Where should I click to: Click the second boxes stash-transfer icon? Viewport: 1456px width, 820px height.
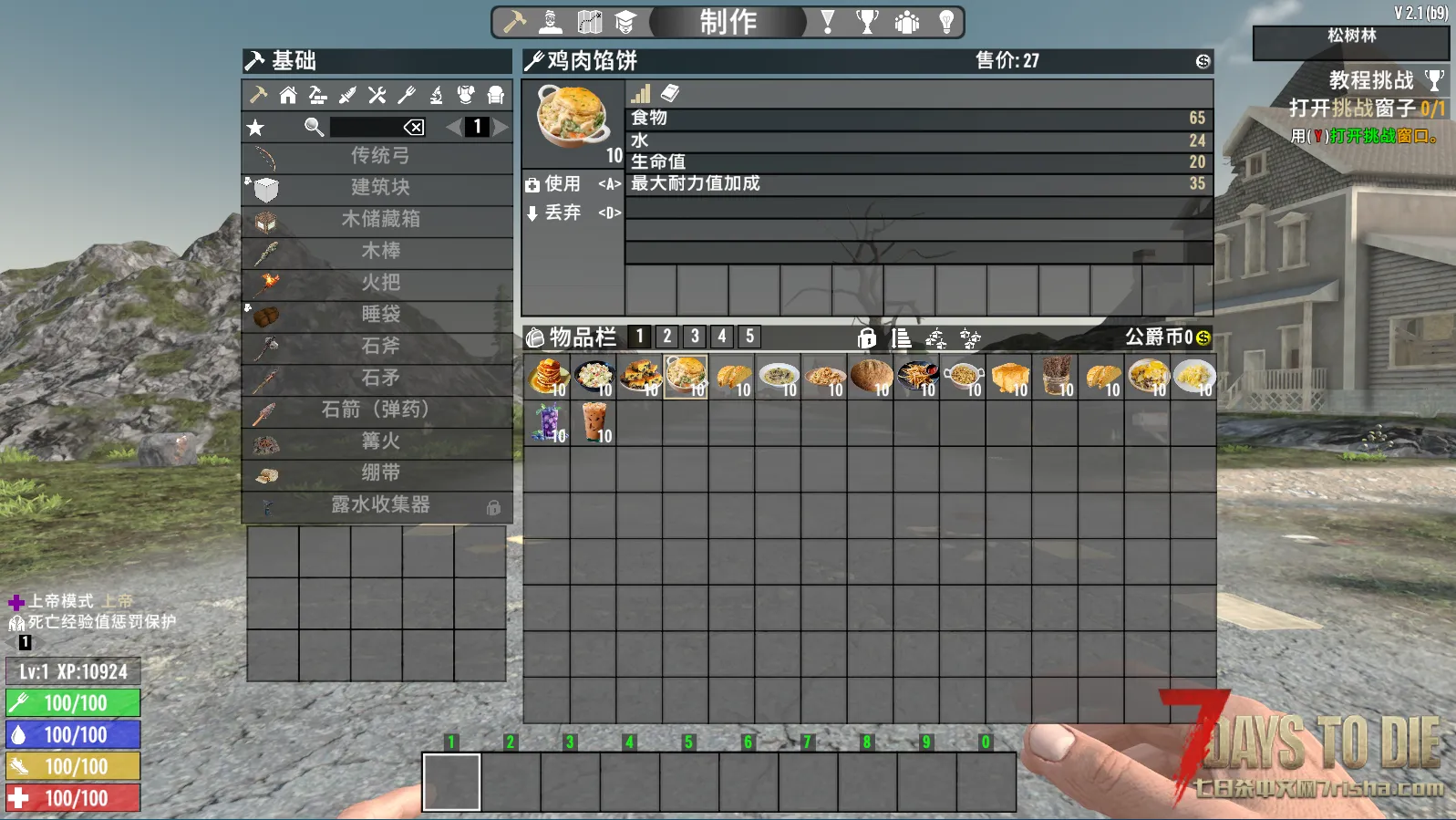971,338
